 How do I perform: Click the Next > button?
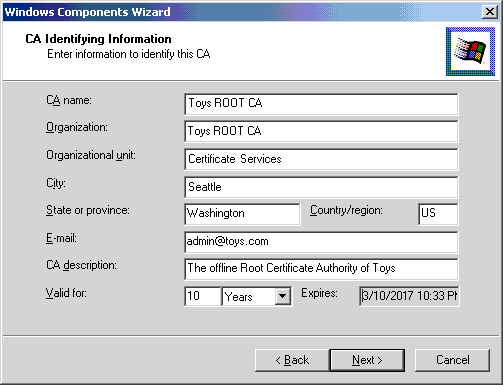(367, 360)
